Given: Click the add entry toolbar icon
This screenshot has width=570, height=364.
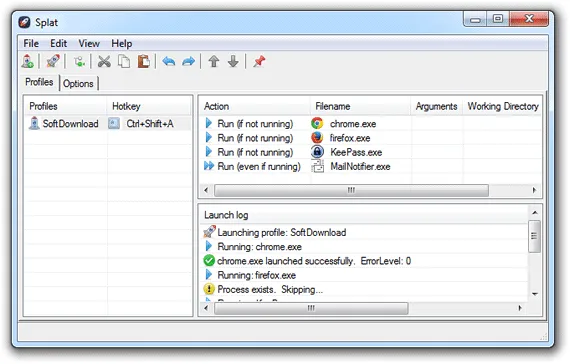Looking at the screenshot, I should coord(79,61).
